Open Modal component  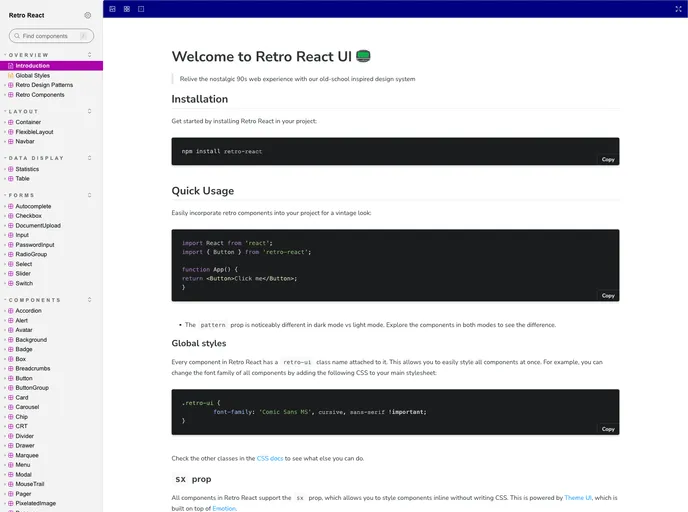pyautogui.click(x=23, y=475)
